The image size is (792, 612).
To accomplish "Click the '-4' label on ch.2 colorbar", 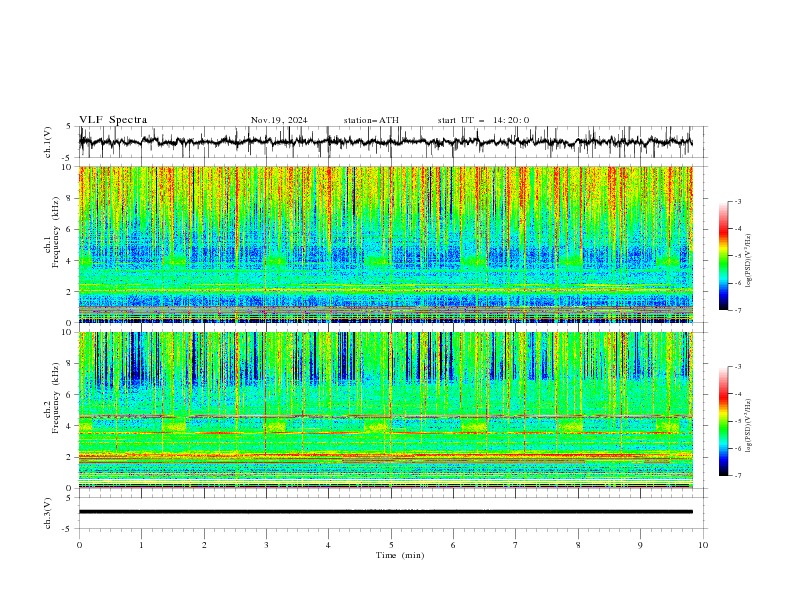I will click(x=738, y=394).
